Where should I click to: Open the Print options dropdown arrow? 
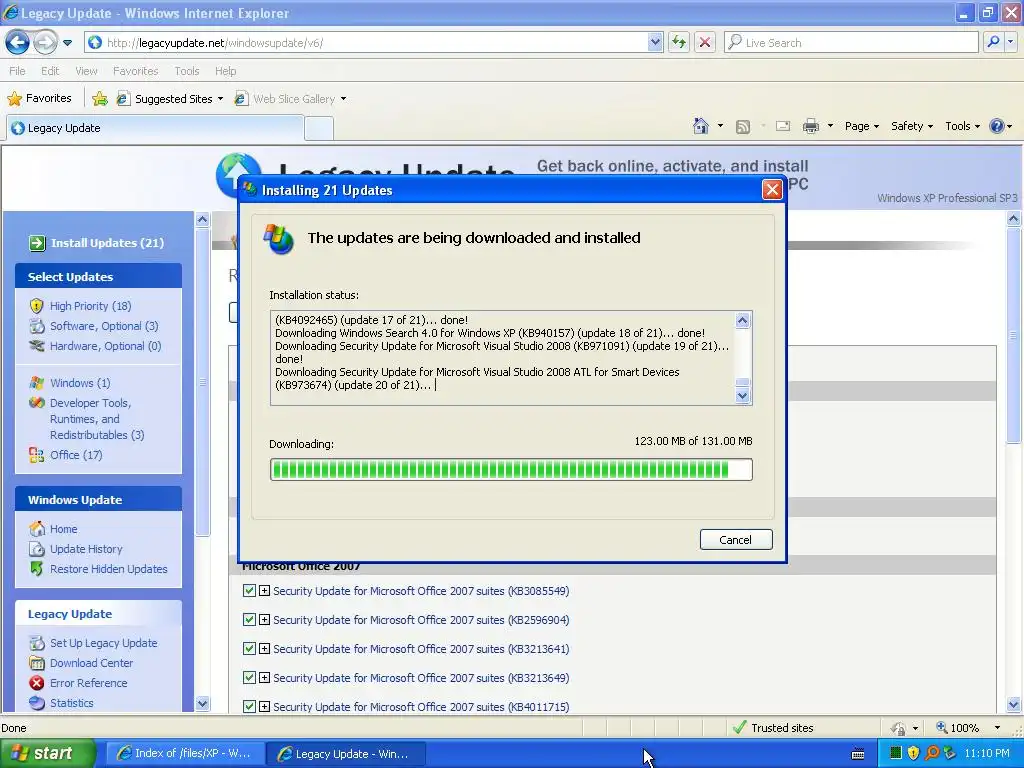(x=830, y=126)
